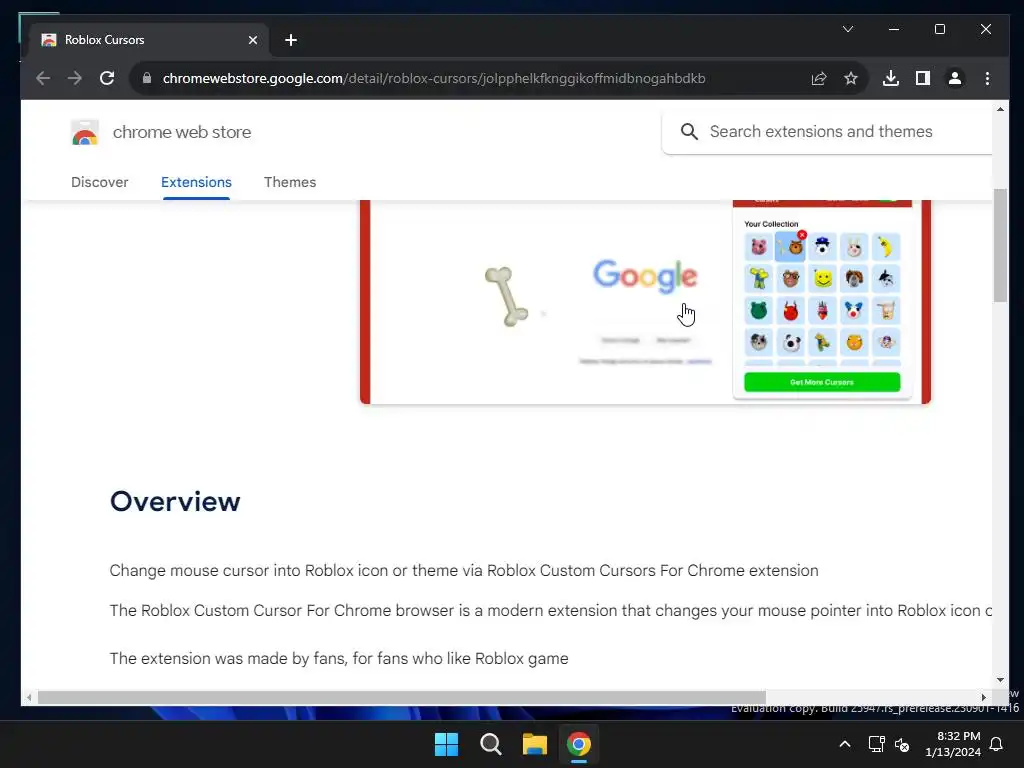The image size is (1024, 768).
Task: Click the scroll right arrow at bottom
Action: click(984, 697)
